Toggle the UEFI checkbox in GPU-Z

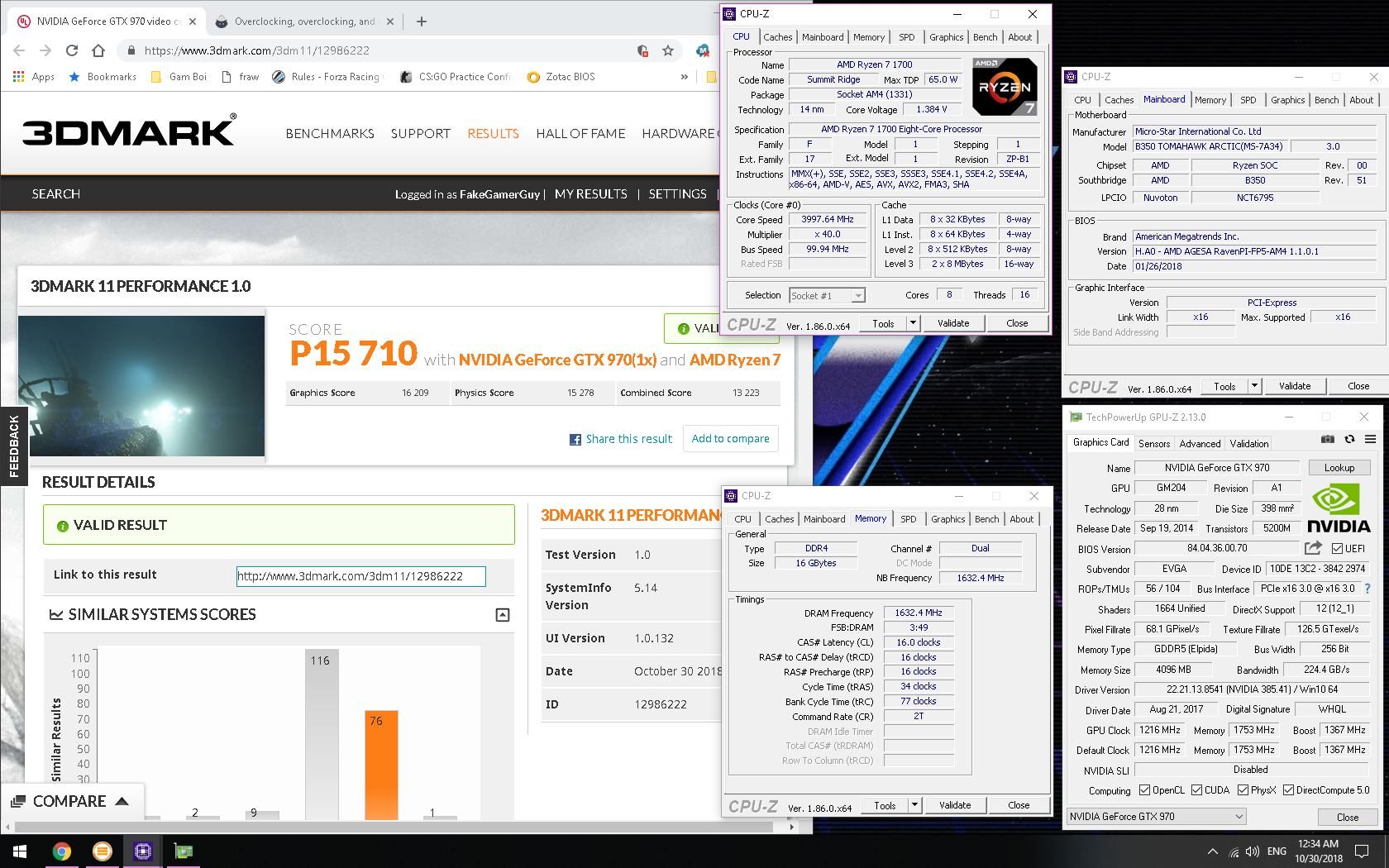point(1337,548)
